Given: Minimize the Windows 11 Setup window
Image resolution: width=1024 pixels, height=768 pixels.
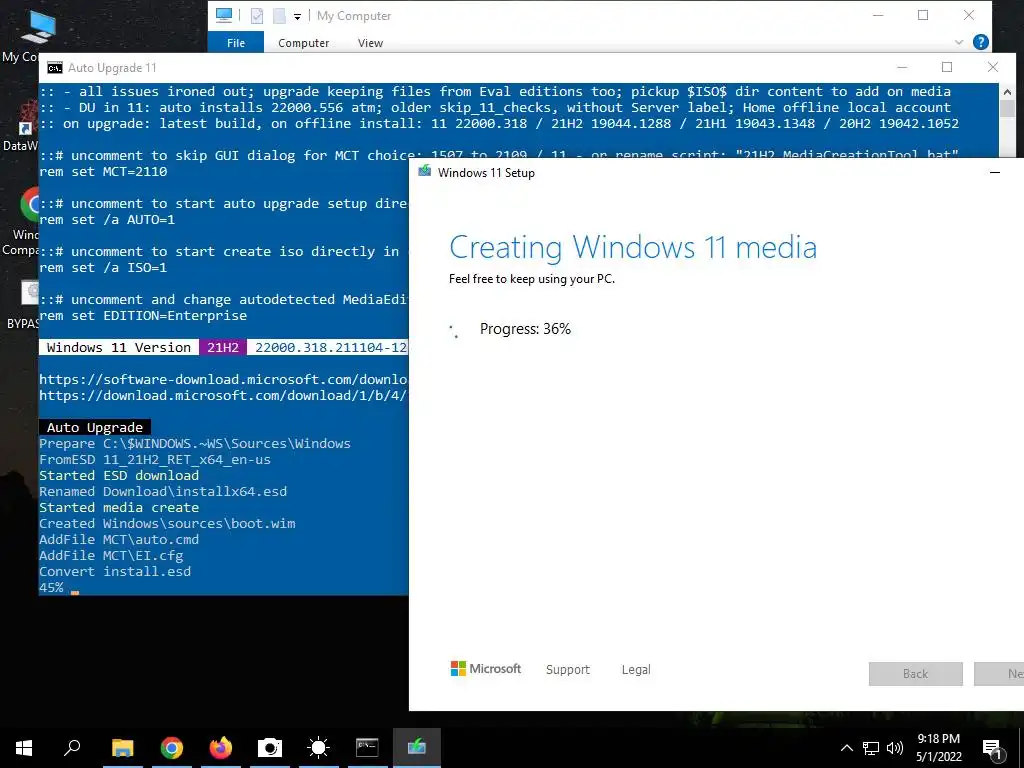Looking at the screenshot, I should pyautogui.click(x=995, y=172).
